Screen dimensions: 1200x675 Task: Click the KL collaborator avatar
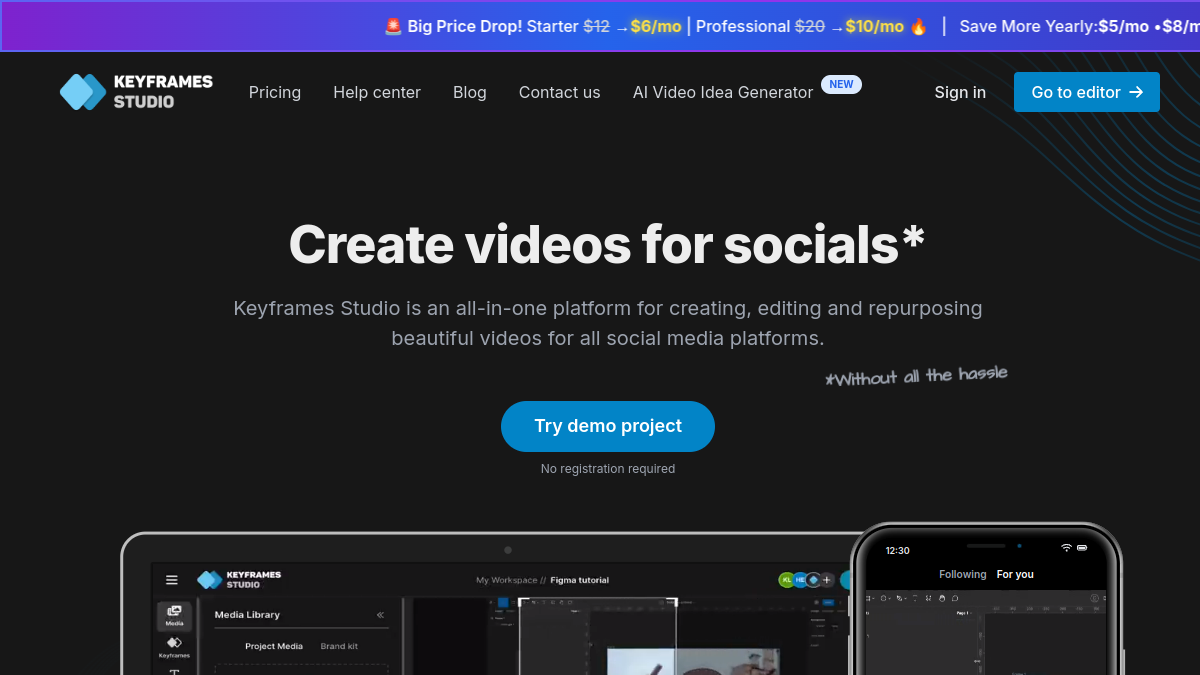pos(787,580)
